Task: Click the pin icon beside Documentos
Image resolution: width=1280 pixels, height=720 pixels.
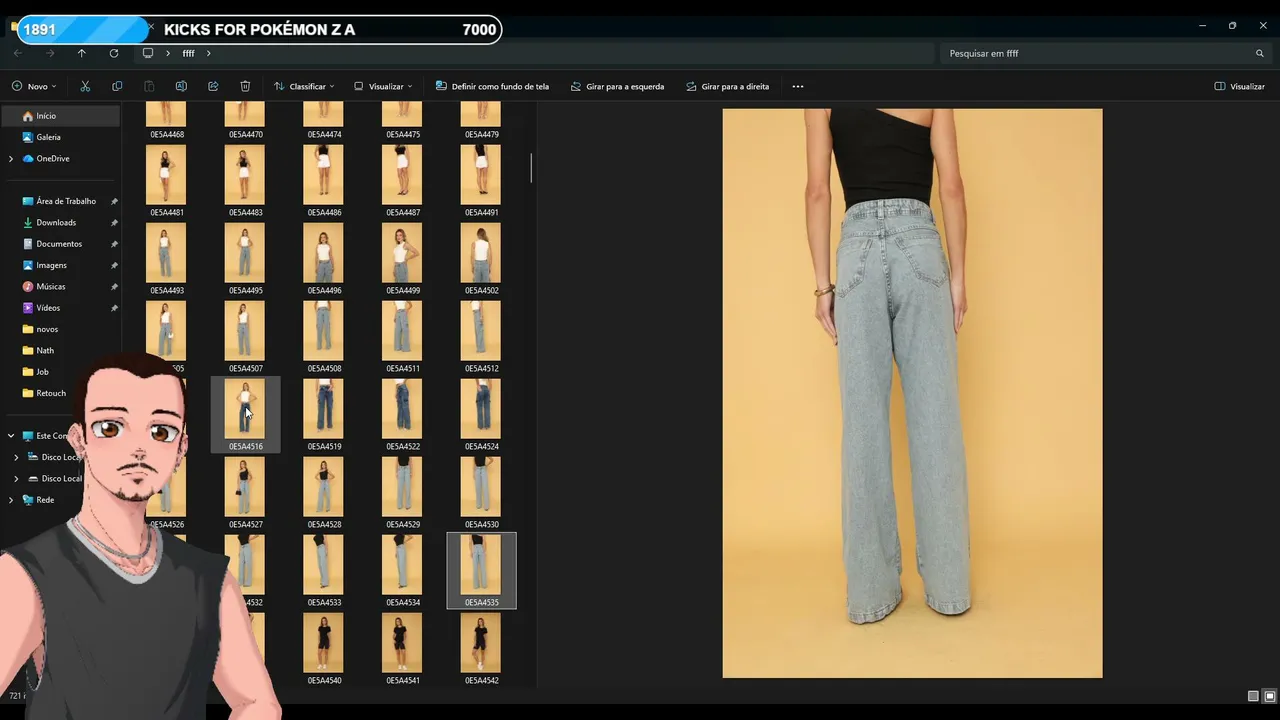Action: tap(114, 244)
